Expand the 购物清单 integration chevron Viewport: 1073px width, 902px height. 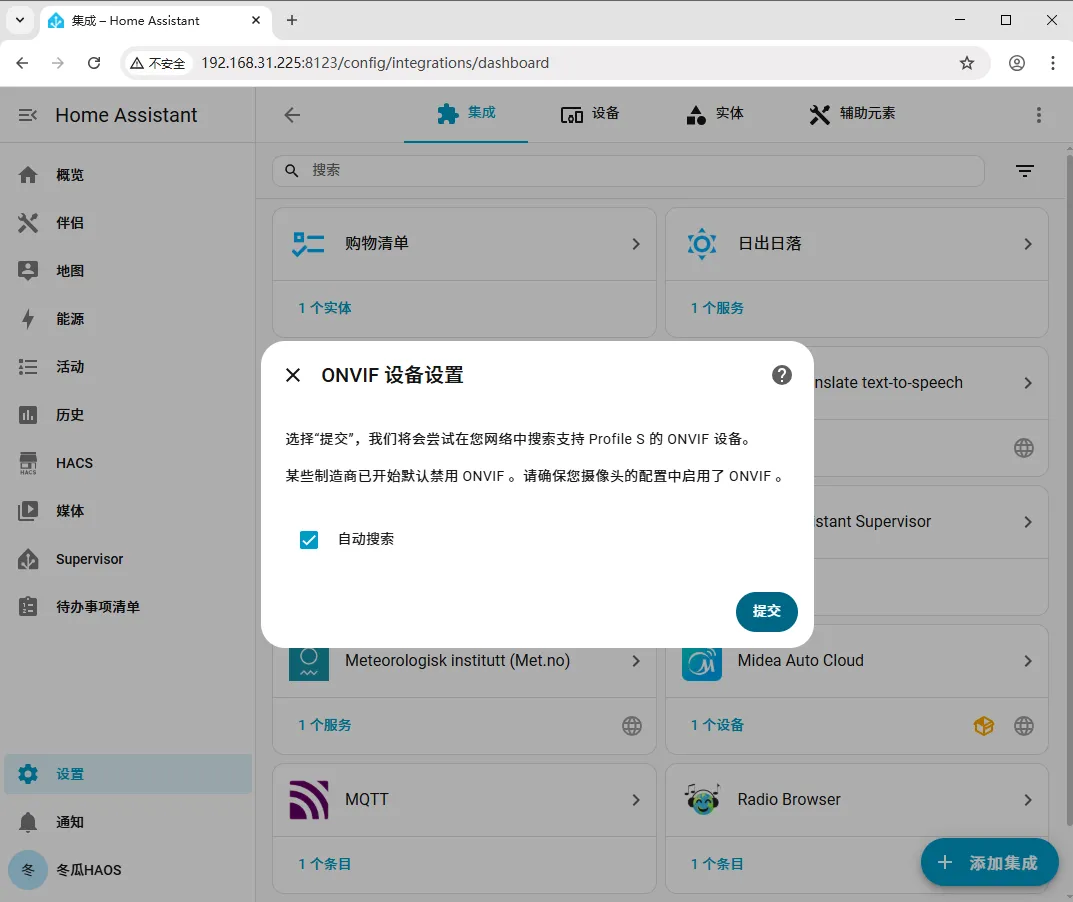coord(636,244)
